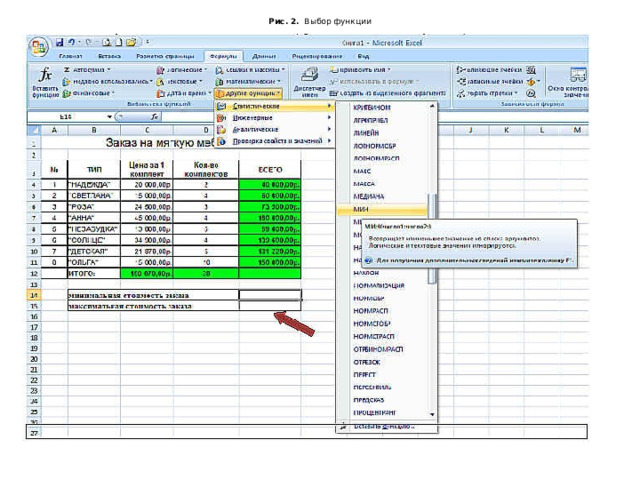The width and height of the screenshot is (640, 480).
Task: Trace dependents with Зависимые ячейки
Action: [489, 82]
